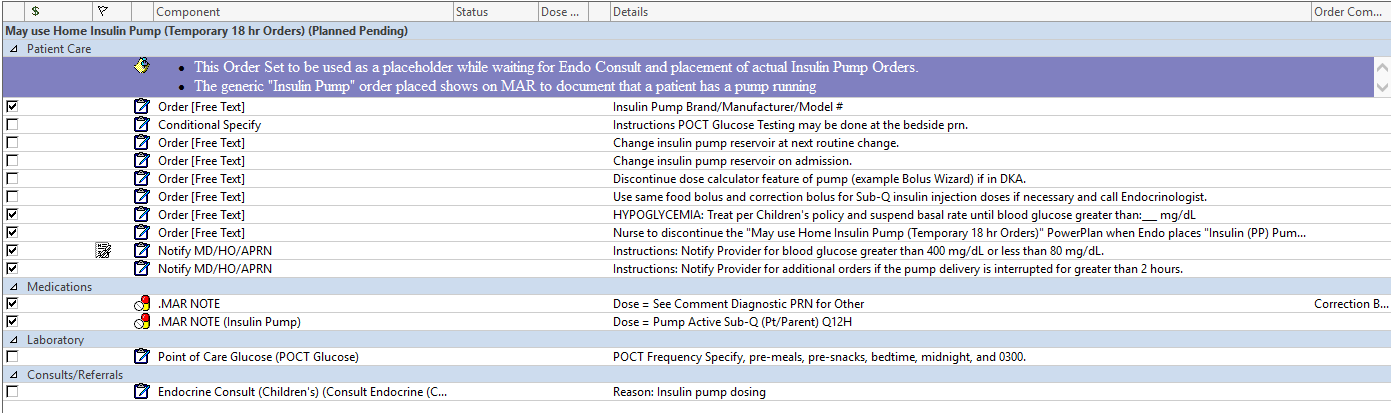Image resolution: width=1391 pixels, height=413 pixels.
Task: Click the filter flag icon in the header
Action: coord(101,12)
